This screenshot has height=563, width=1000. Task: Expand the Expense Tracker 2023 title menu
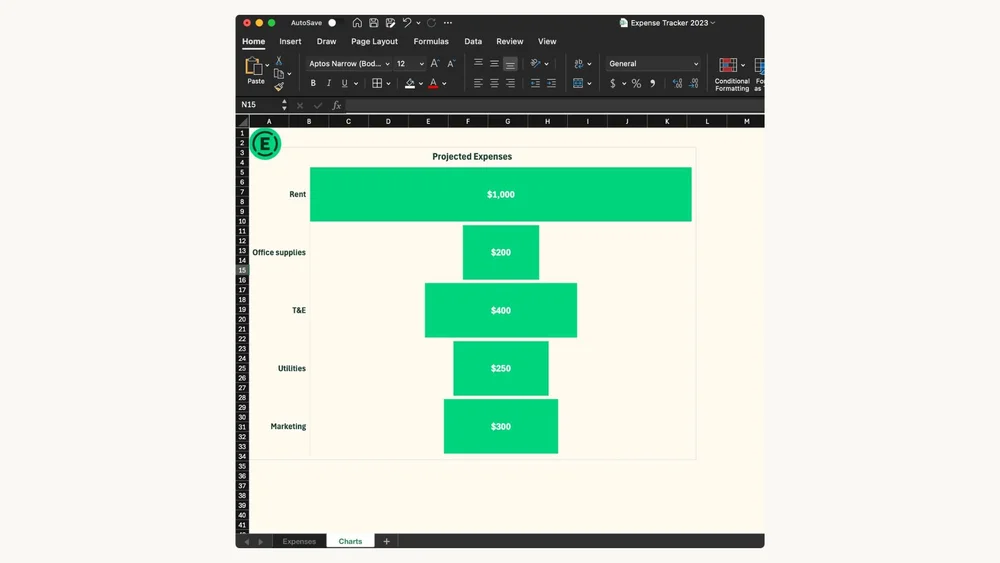pyautogui.click(x=713, y=23)
